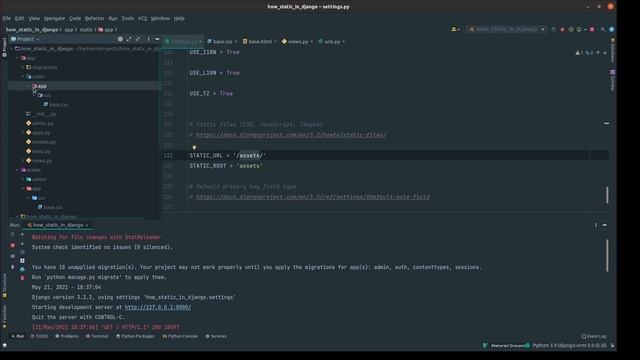Stop the running server from top toolbar
This screenshot has height=360, width=640.
592,29
